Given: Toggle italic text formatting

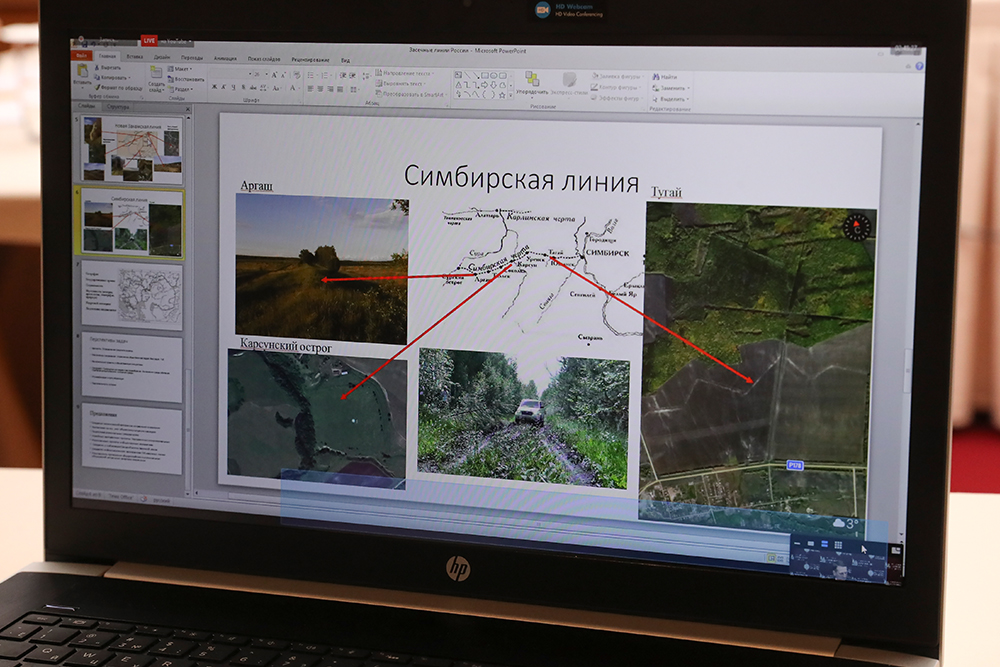Looking at the screenshot, I should click(x=224, y=88).
